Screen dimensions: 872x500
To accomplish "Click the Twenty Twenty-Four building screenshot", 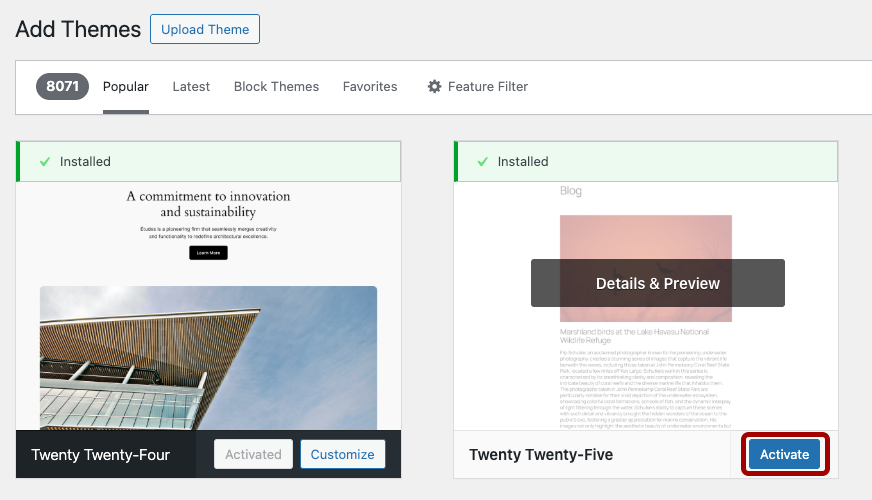I will point(208,360).
